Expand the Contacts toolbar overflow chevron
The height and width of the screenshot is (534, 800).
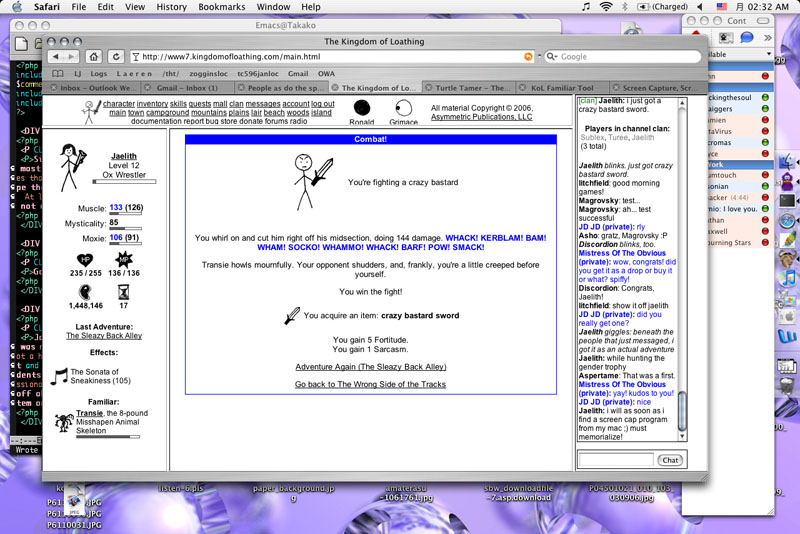[x=767, y=37]
